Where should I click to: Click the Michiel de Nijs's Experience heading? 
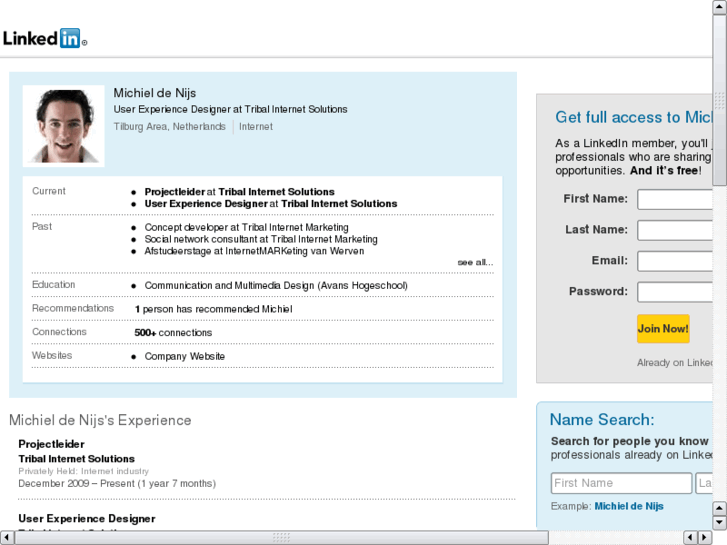coord(100,420)
